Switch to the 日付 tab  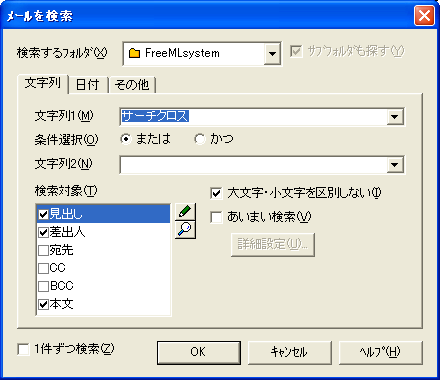click(x=88, y=85)
